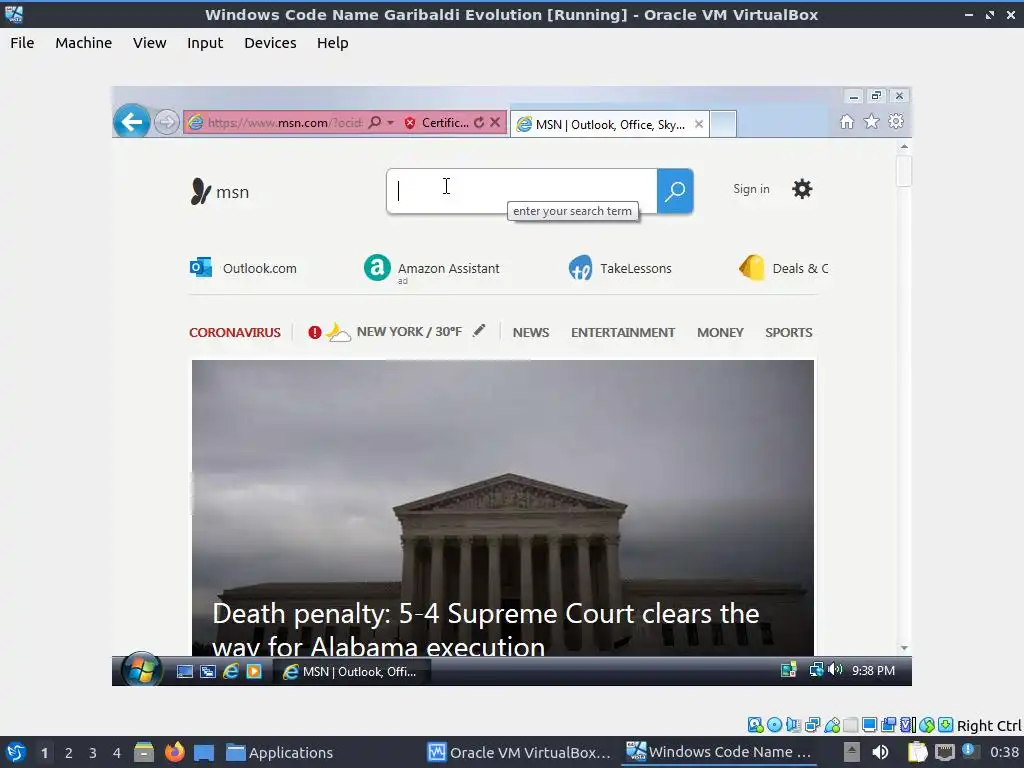Screen dimensions: 1024x768
Task: Click the IE vertical scrollbar thumb
Action: (x=904, y=171)
